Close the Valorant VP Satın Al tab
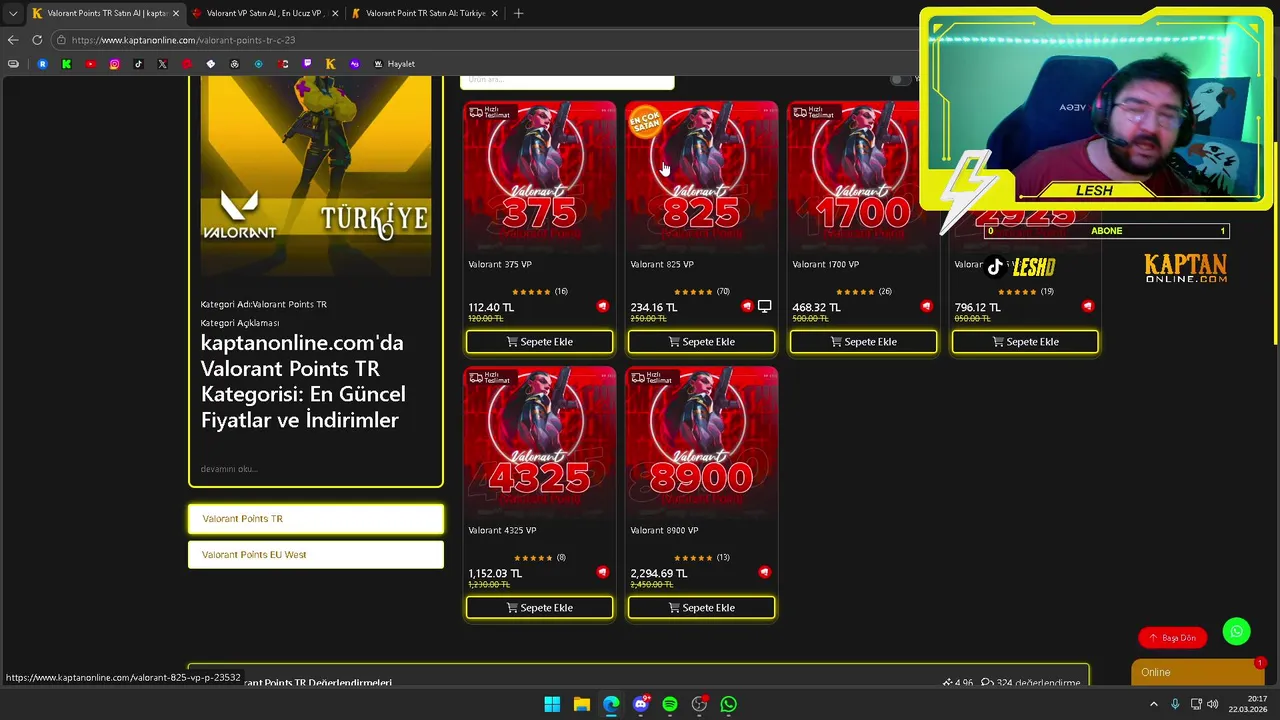This screenshot has height=720, width=1280. pyautogui.click(x=335, y=14)
